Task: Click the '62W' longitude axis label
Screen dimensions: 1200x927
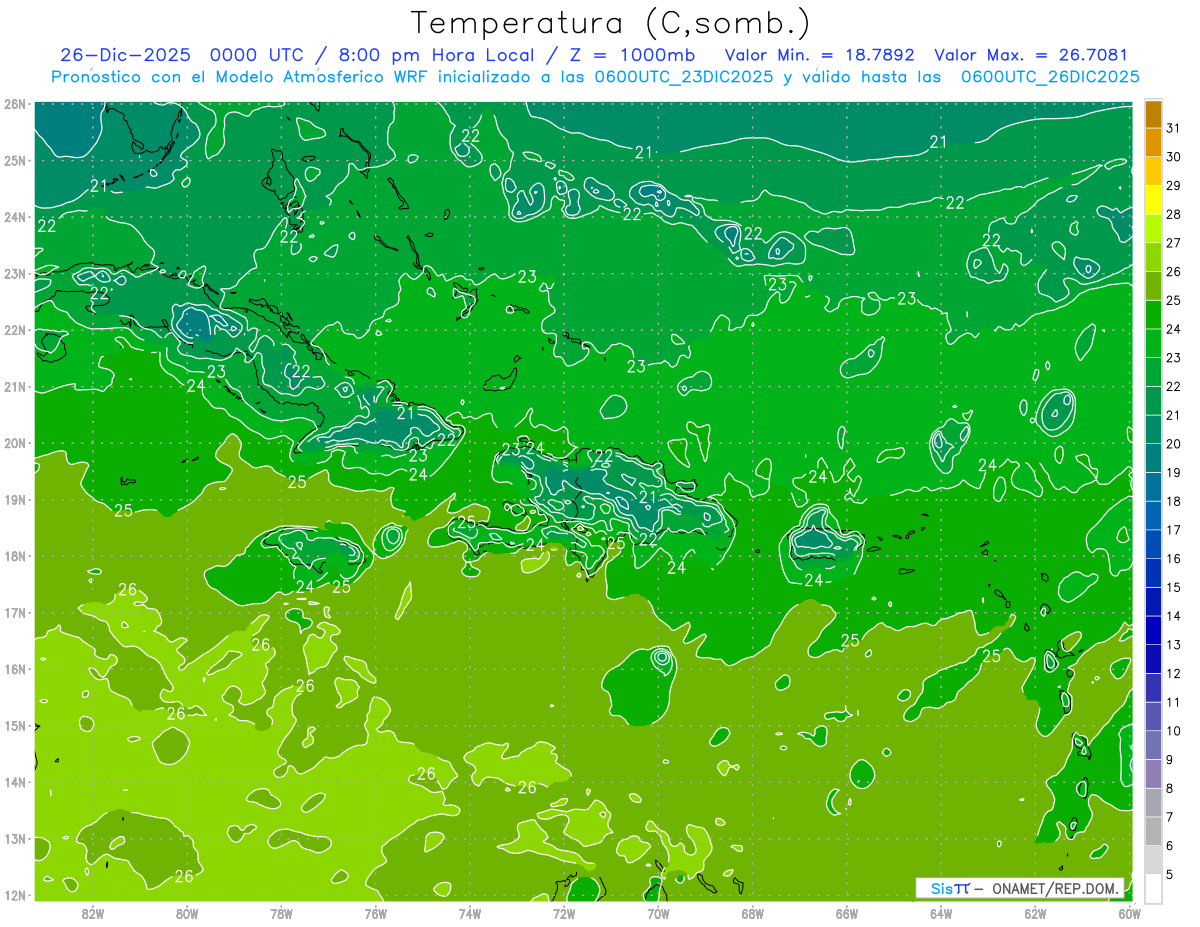Action: click(x=1036, y=913)
